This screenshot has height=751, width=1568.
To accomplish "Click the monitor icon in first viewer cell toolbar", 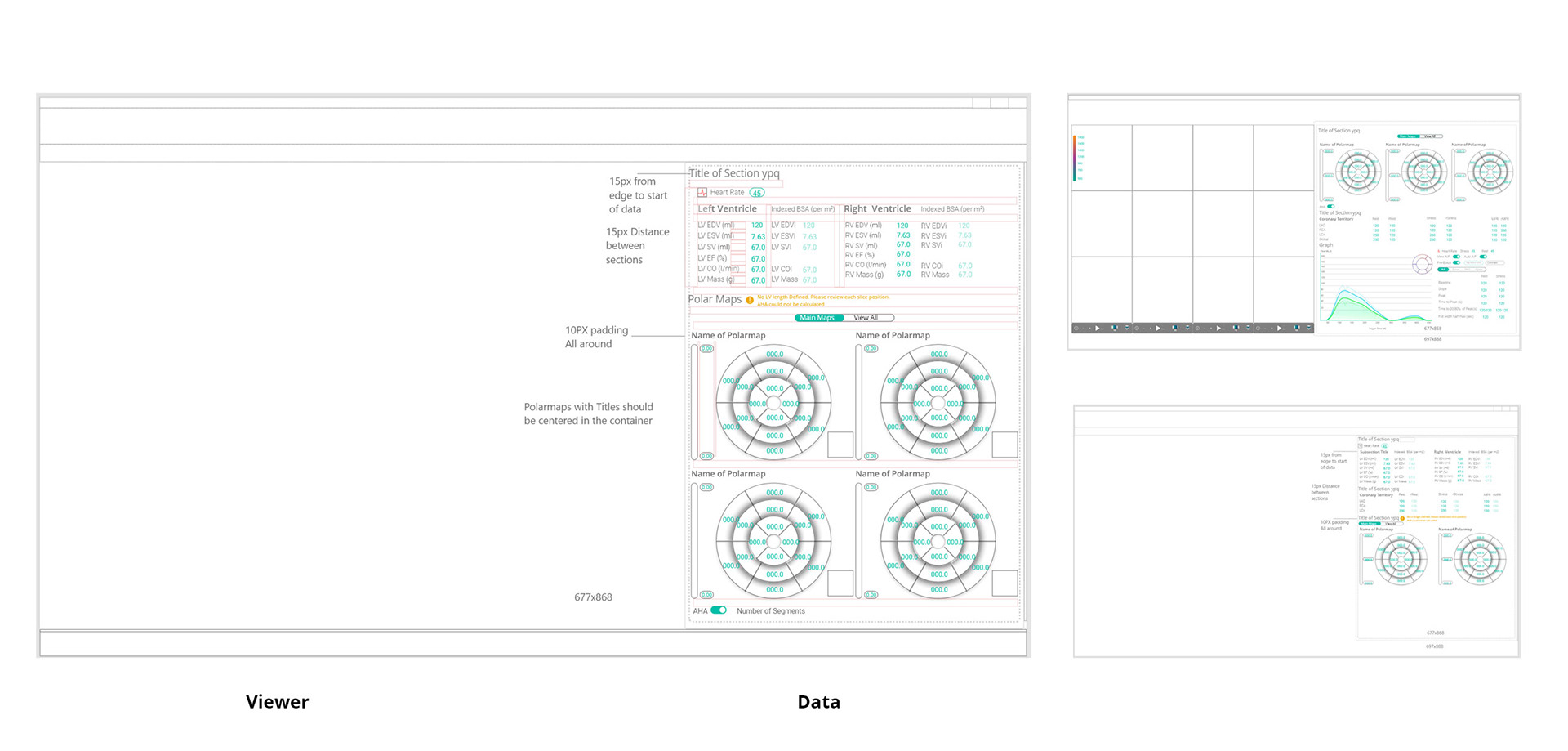I will (1115, 328).
